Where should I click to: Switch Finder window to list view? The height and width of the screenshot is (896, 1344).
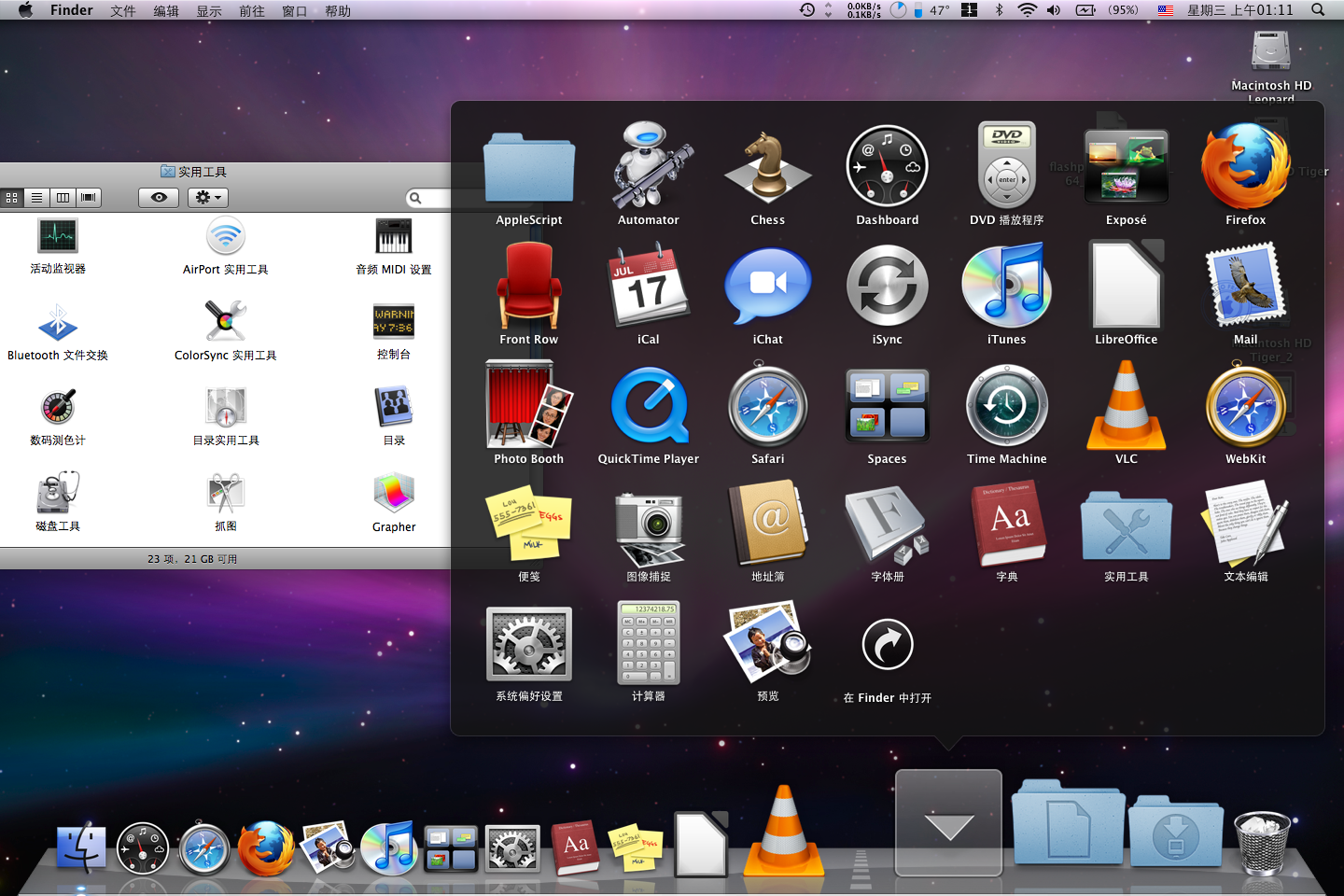click(36, 198)
